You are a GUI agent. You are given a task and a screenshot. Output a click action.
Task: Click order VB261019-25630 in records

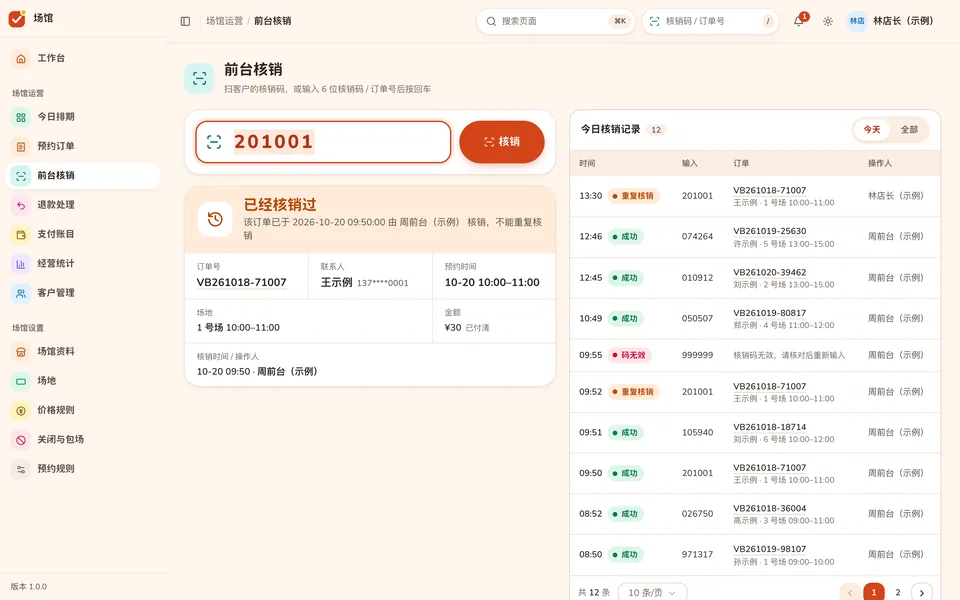pyautogui.click(x=770, y=231)
